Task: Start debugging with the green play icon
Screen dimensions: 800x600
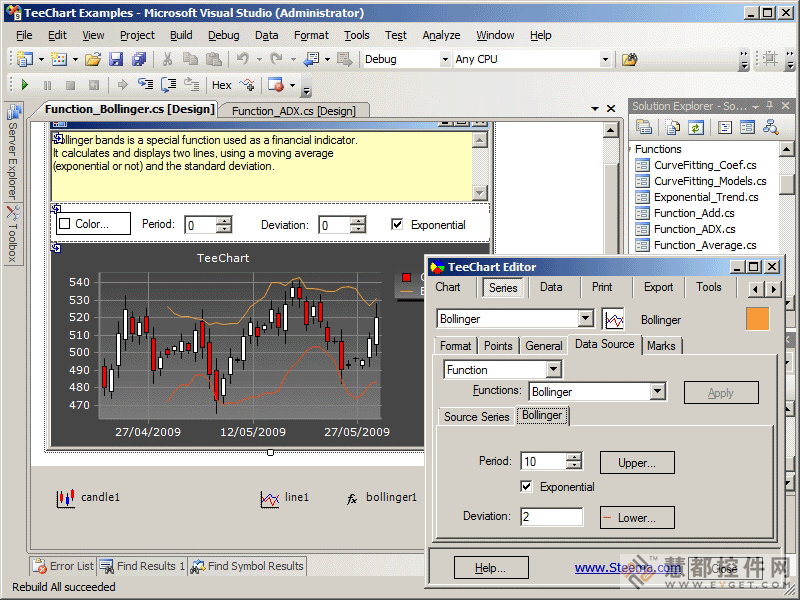Action: point(24,85)
